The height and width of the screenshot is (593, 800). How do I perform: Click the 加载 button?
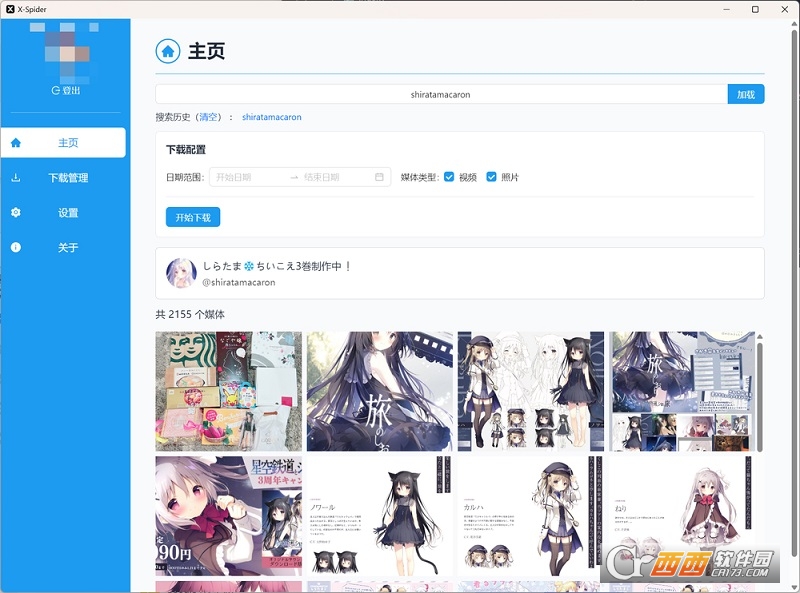(x=746, y=94)
